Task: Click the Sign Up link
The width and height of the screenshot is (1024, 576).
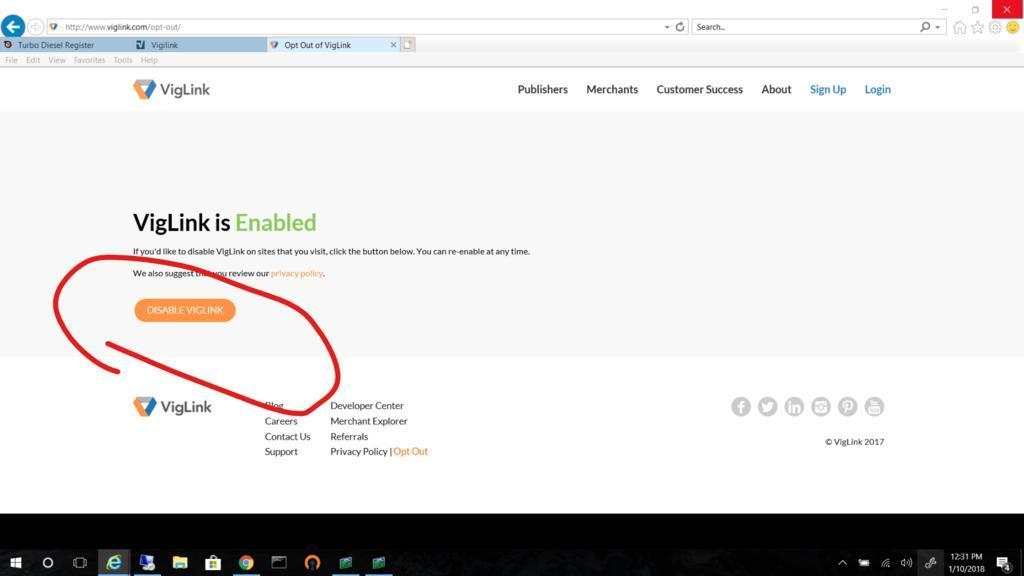Action: click(x=827, y=89)
